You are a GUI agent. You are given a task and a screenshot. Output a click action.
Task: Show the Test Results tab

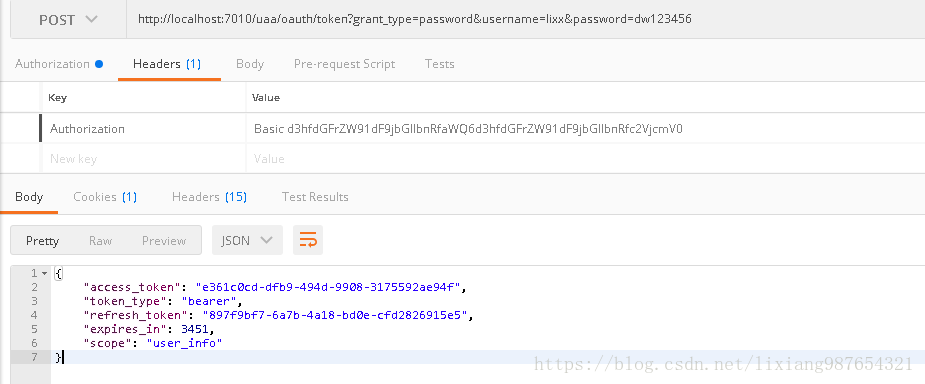coord(315,197)
